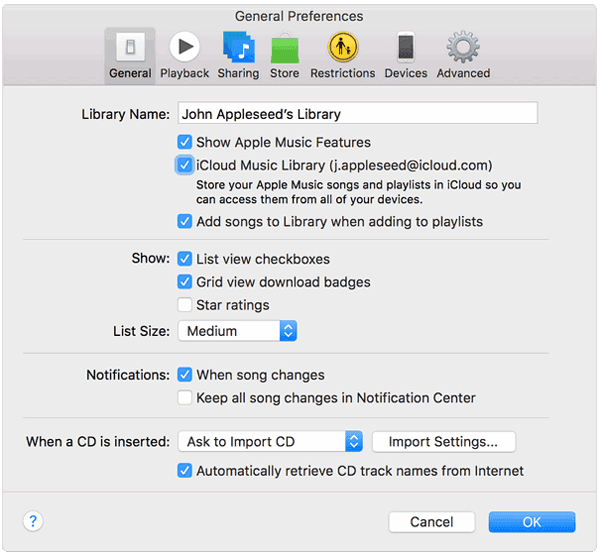
Task: Toggle Show Apple Music Features checkbox
Action: click(x=184, y=142)
